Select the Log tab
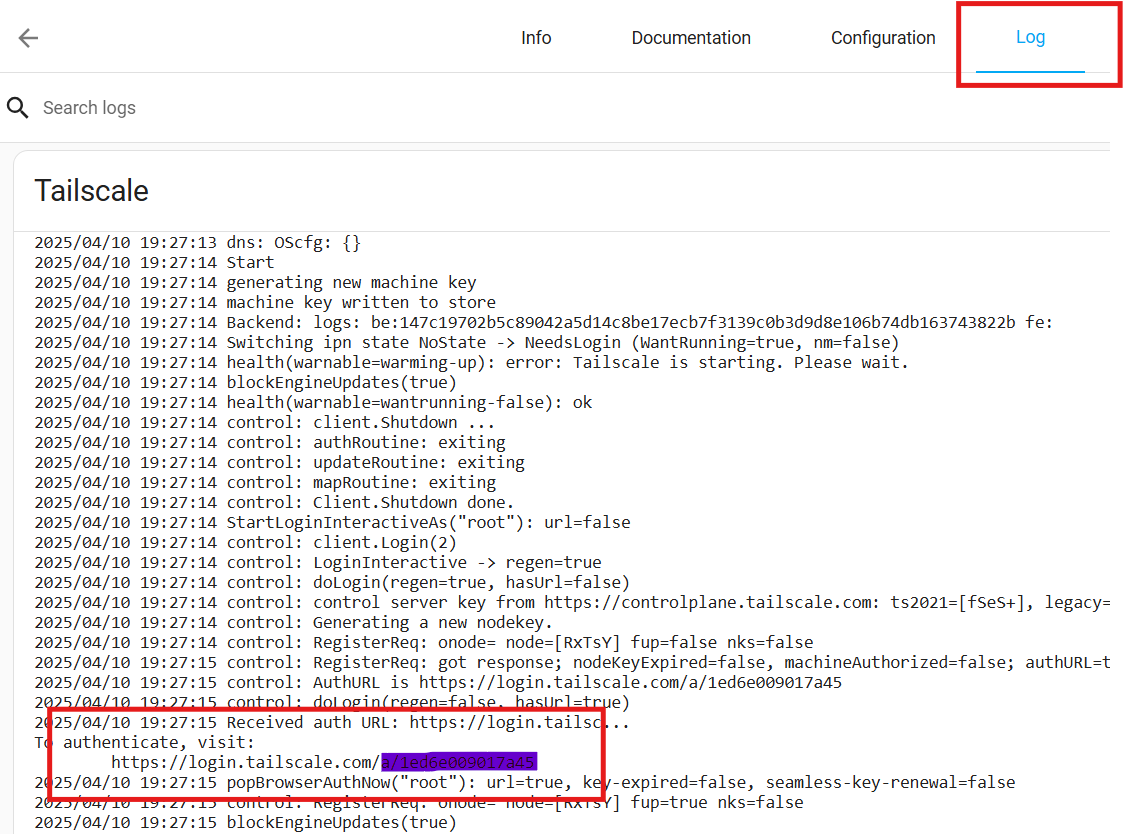Screen dimensions: 1123x834 point(1030,38)
